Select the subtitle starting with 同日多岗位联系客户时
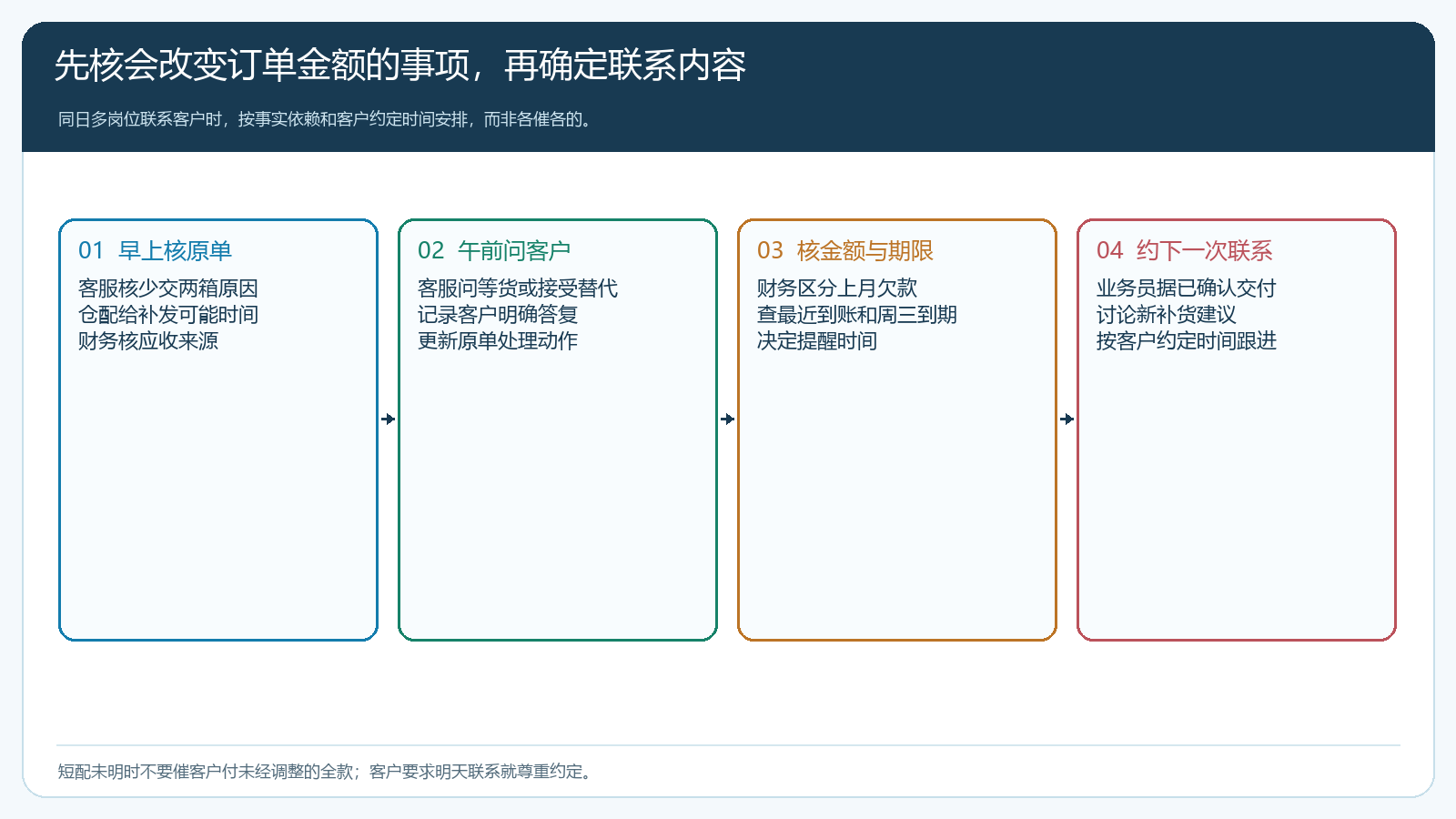This screenshot has width=1456, height=819. (327, 119)
